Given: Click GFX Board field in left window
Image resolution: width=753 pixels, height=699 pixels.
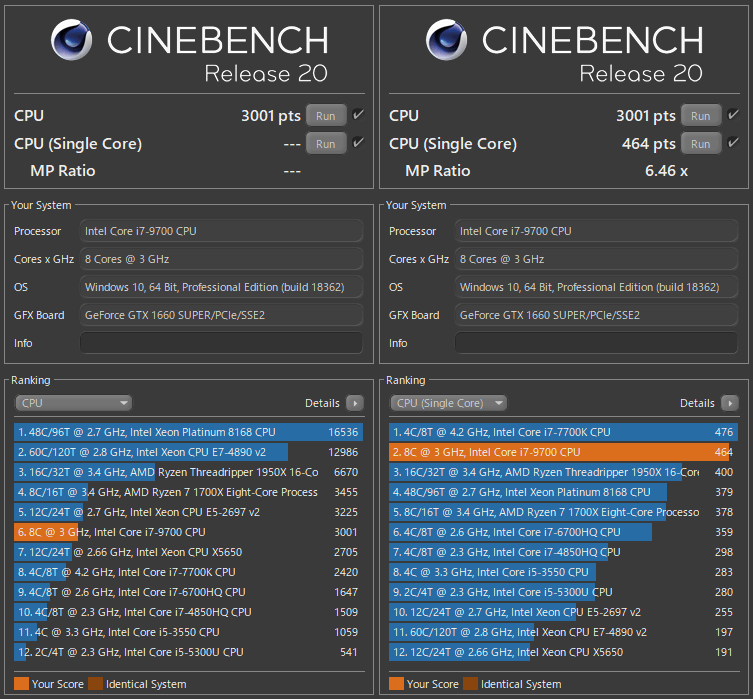Looking at the screenshot, I should [x=221, y=315].
